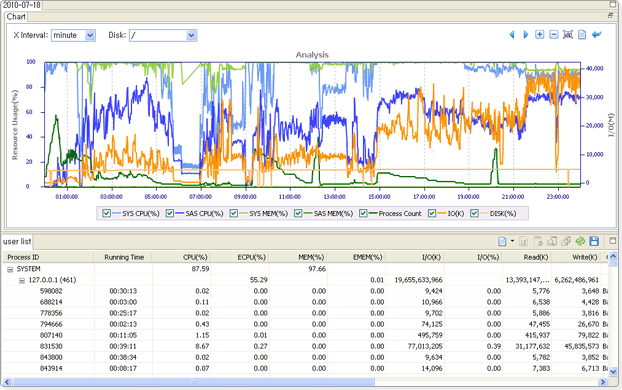Screen dimensions: 622x390
Task: Zoom in the chart with plus icon
Action: 539,35
